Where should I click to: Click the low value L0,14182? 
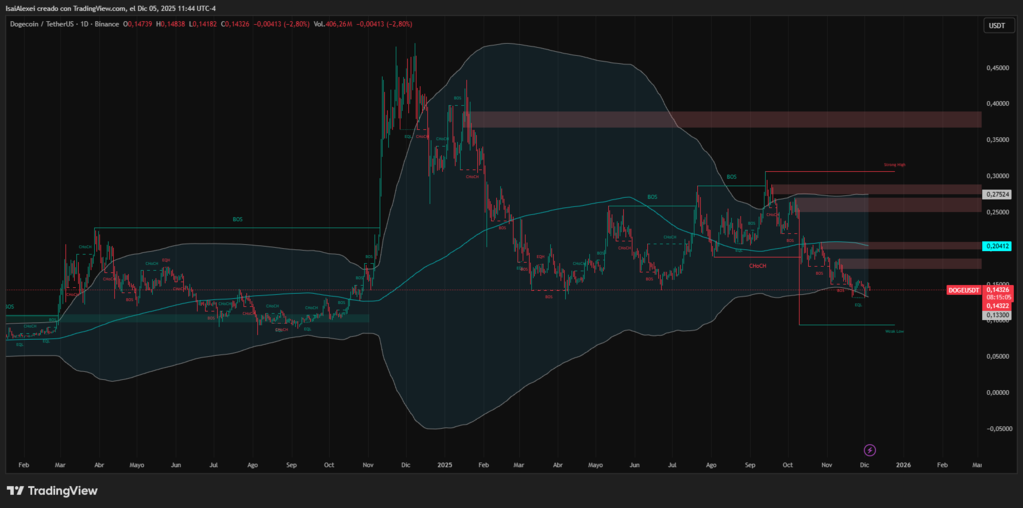pyautogui.click(x=202, y=24)
